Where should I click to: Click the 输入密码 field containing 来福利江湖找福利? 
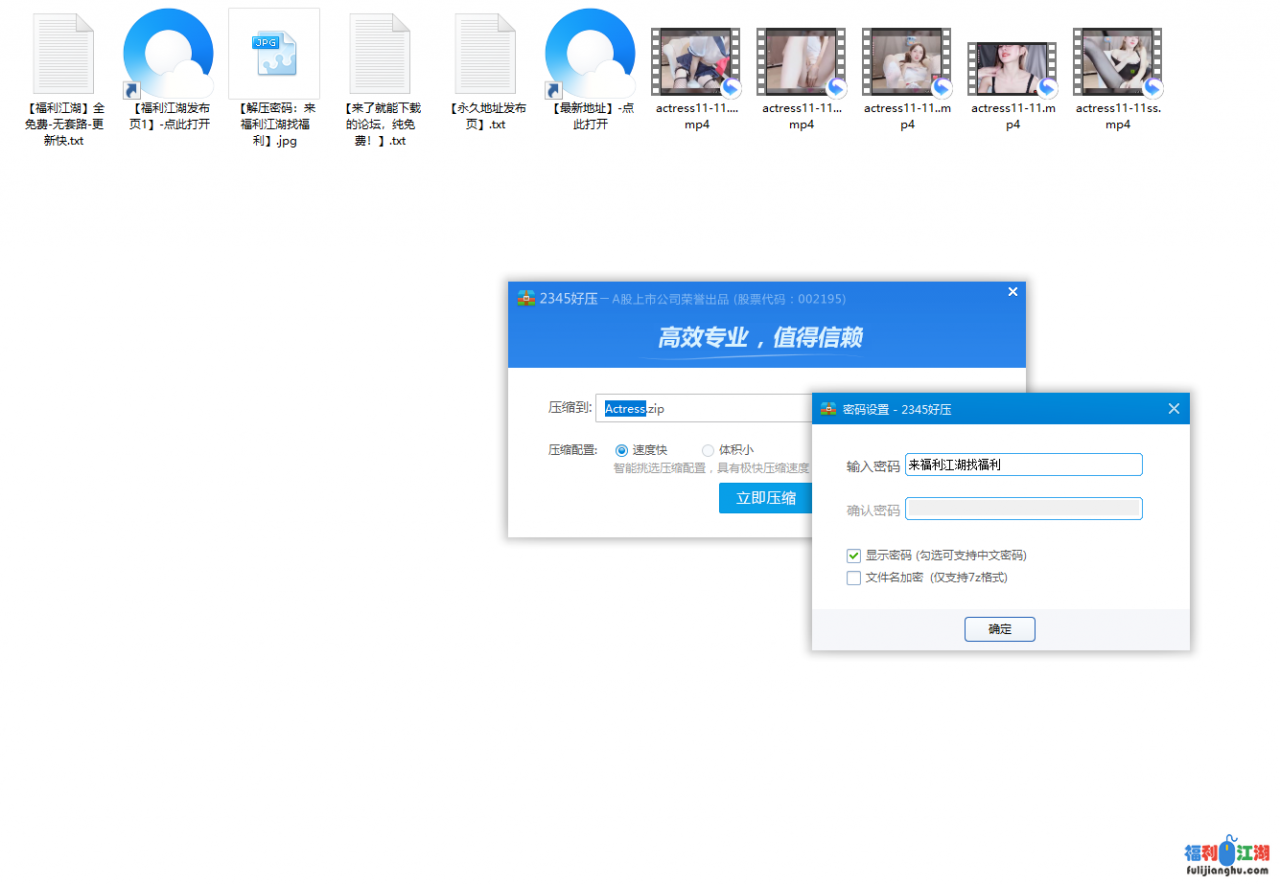pos(1023,464)
